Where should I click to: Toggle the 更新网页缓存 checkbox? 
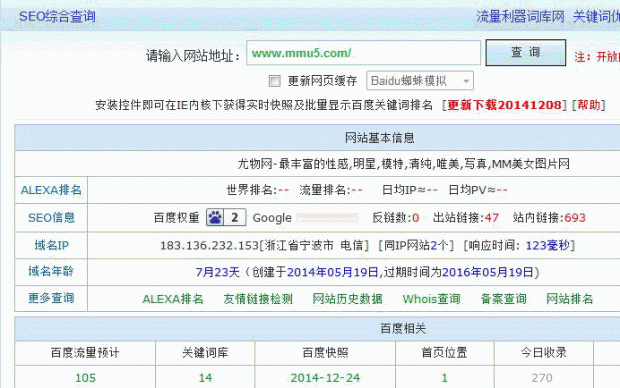pyautogui.click(x=274, y=81)
